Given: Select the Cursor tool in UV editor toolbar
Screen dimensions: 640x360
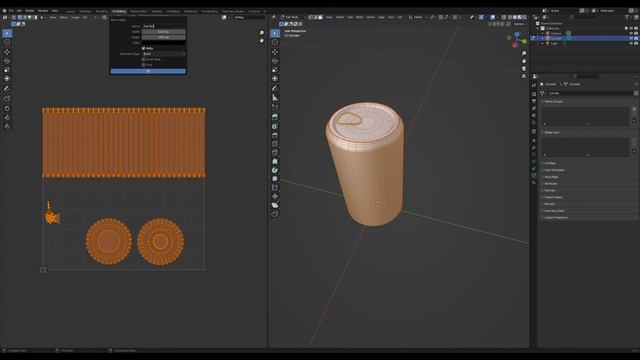Looking at the screenshot, I should [x=7, y=42].
